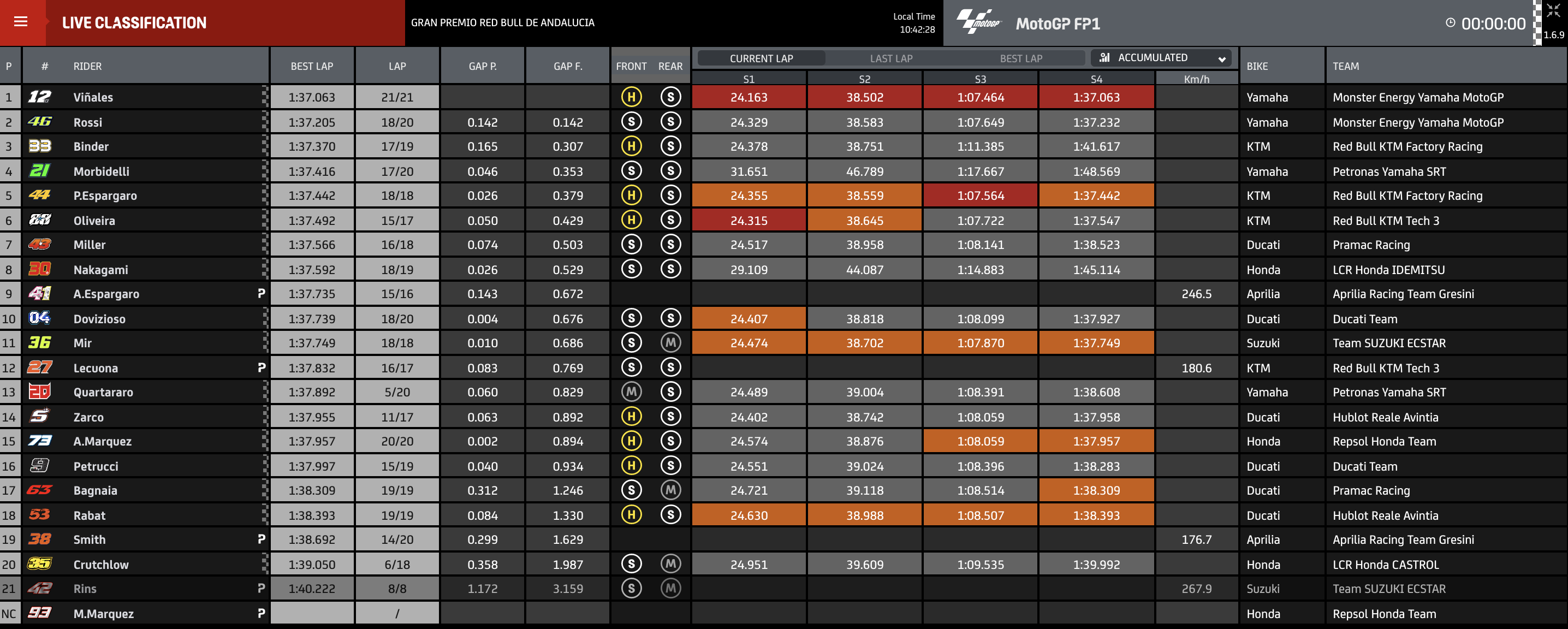Click rider number 04 badge

click(39, 318)
